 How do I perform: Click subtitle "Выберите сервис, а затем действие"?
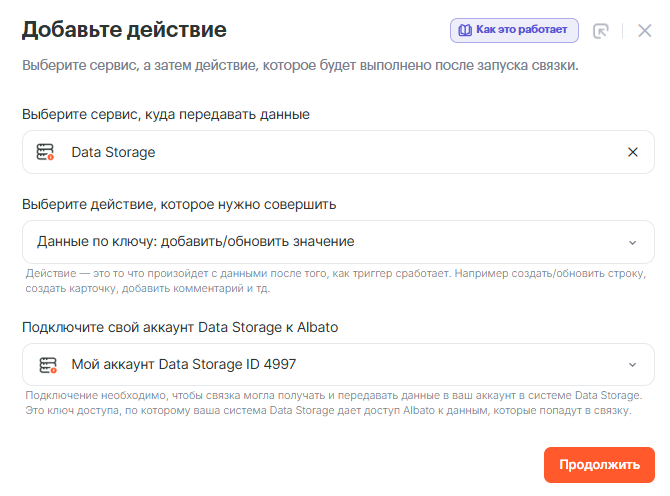pos(300,66)
